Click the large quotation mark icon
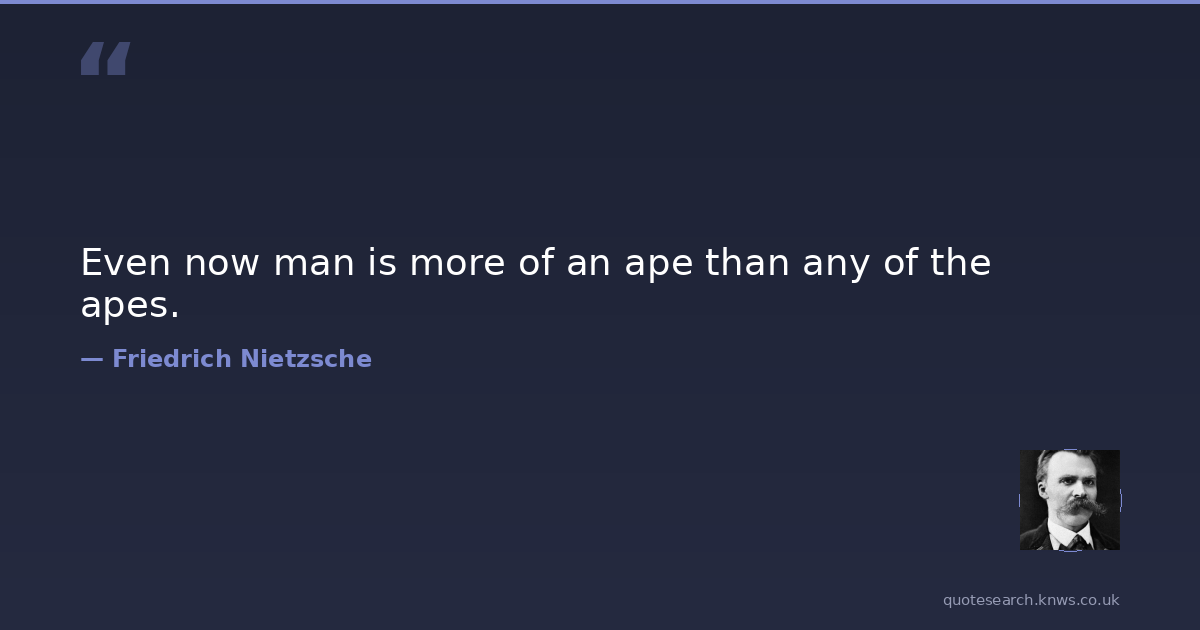This screenshot has width=1200, height=630. (105, 59)
